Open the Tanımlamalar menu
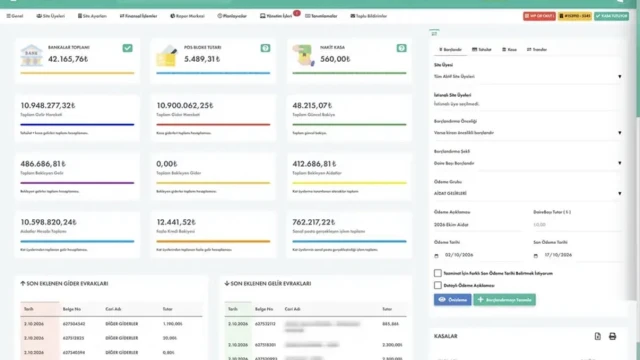 pos(321,16)
